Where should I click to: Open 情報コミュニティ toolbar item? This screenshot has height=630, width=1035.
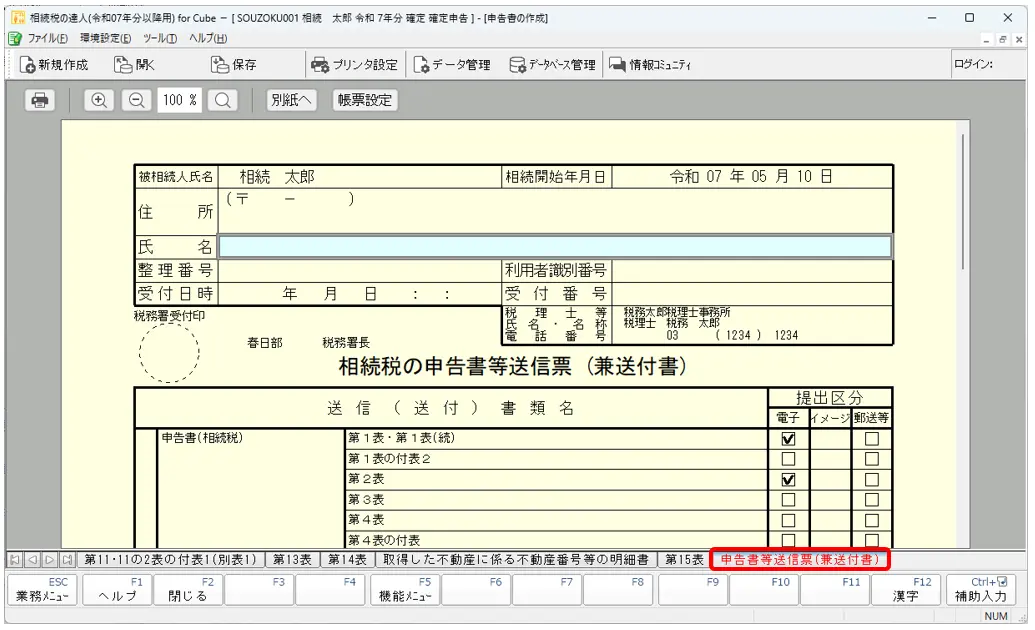[x=650, y=65]
